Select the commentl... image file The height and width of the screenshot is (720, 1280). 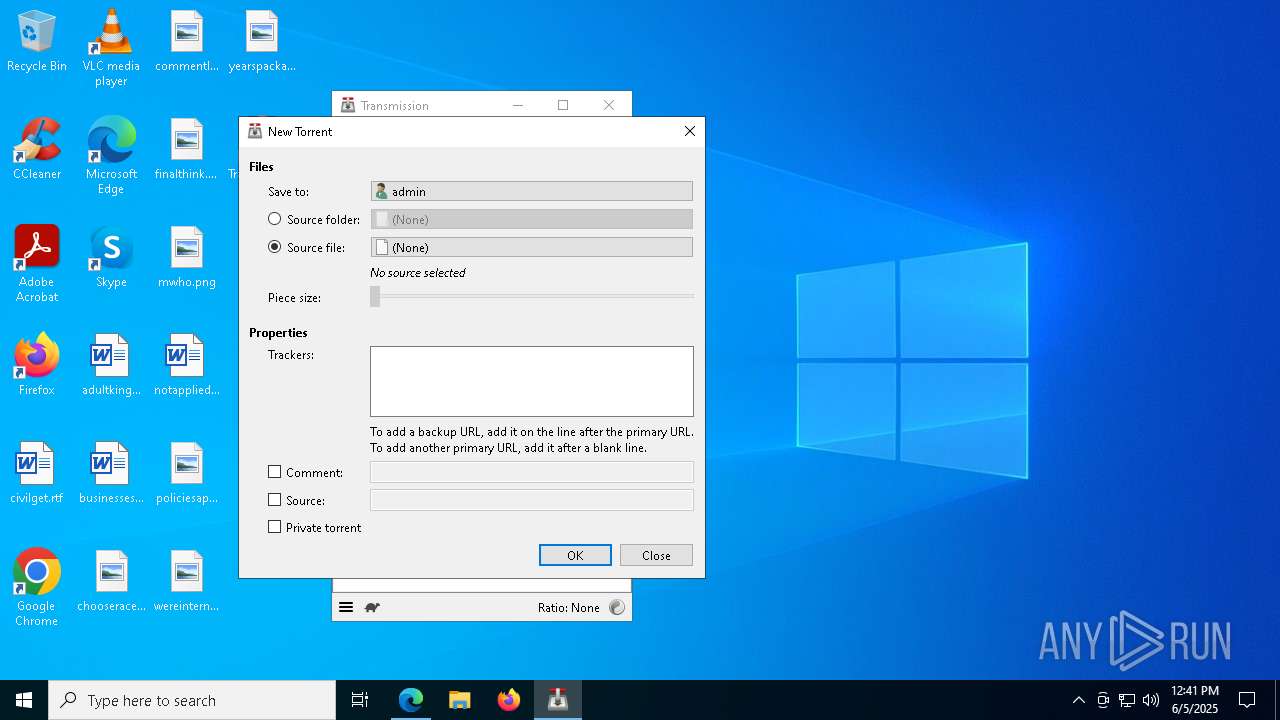[x=187, y=42]
